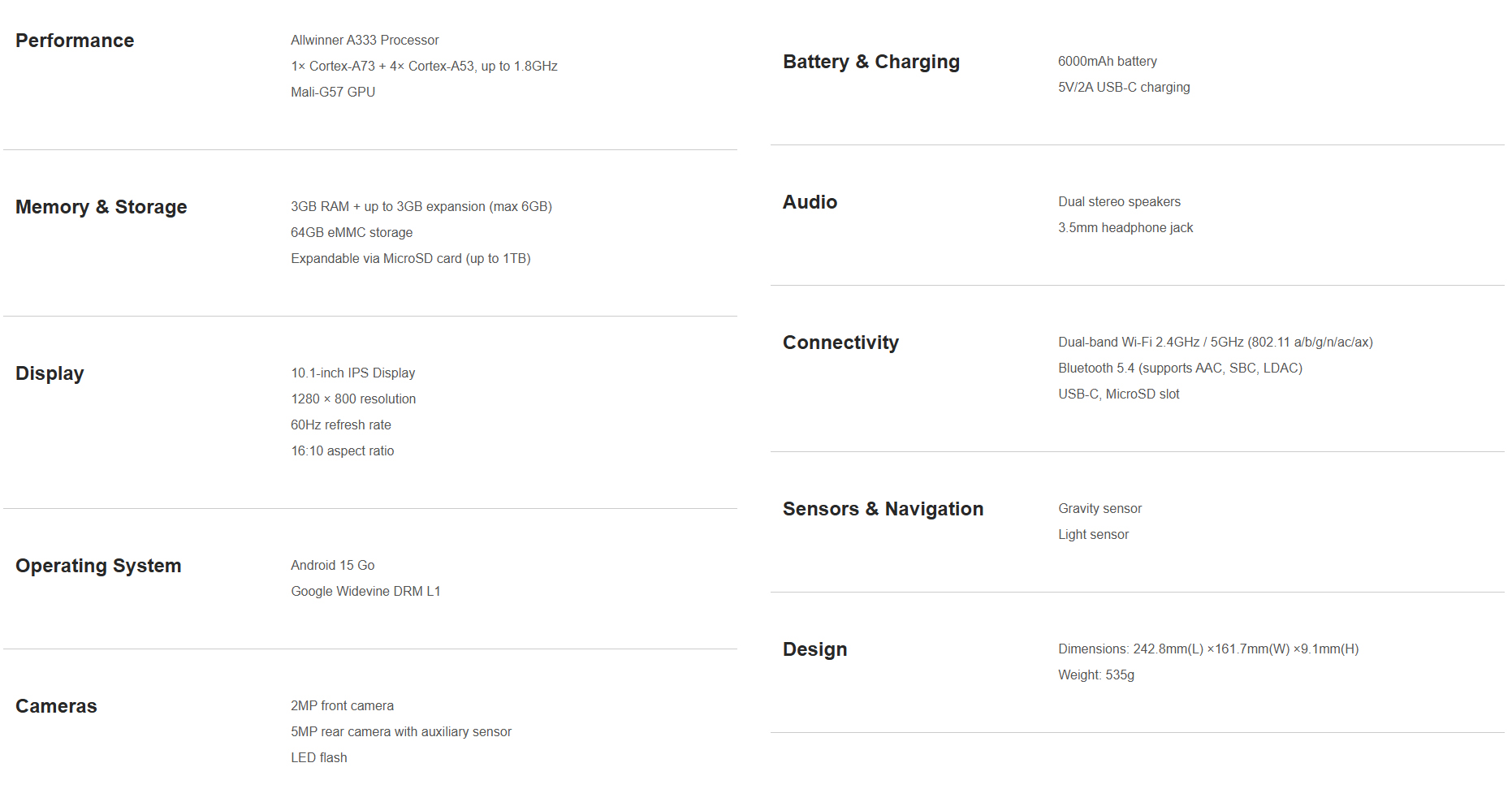Click the Mali-G57 GPU line

[333, 93]
